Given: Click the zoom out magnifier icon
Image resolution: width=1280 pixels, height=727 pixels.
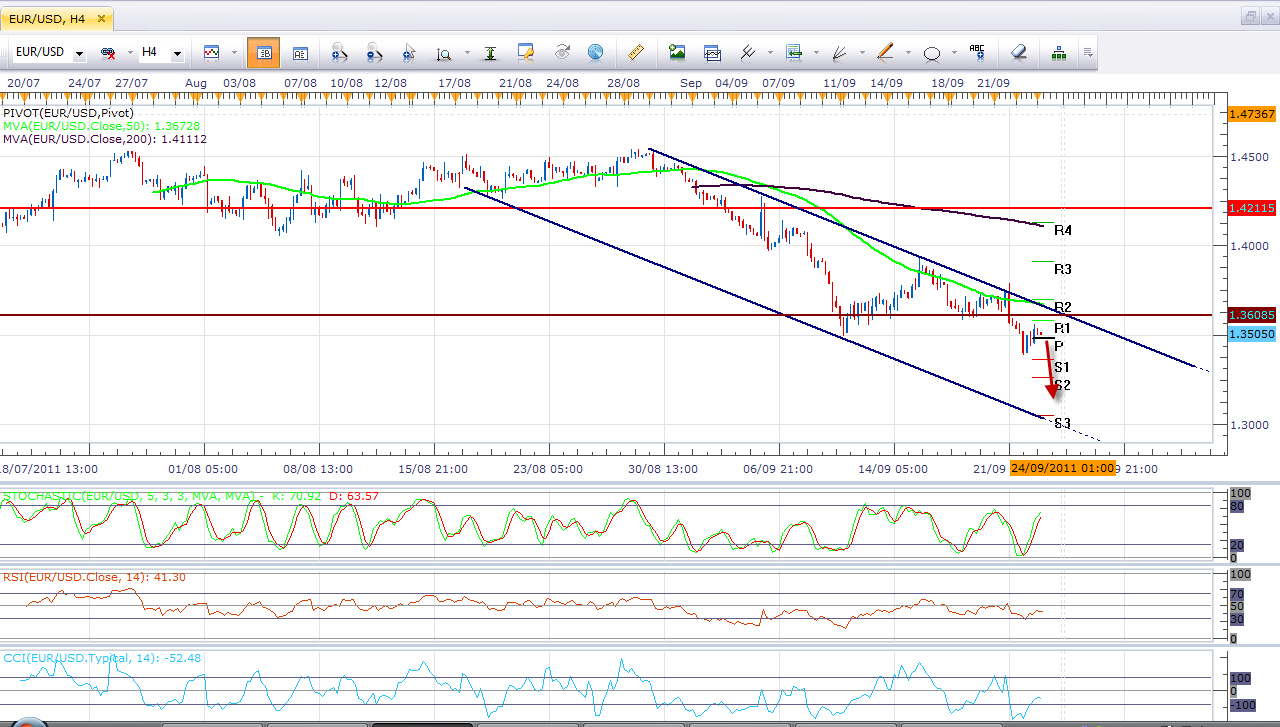Looking at the screenshot, I should (x=374, y=52).
